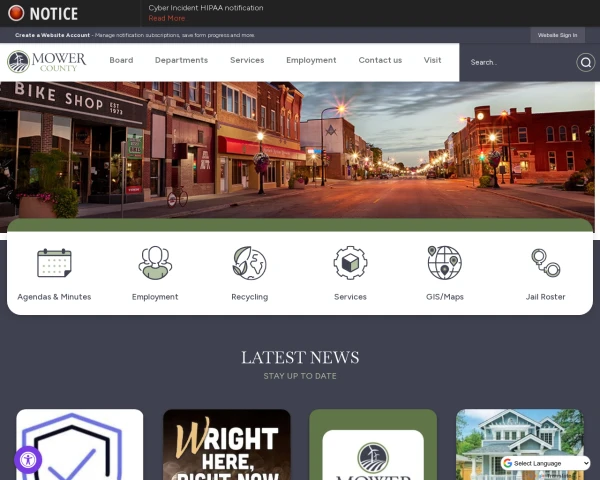Screen dimensions: 600x480
Task: Follow the Read More notice link
Action: (x=166, y=18)
